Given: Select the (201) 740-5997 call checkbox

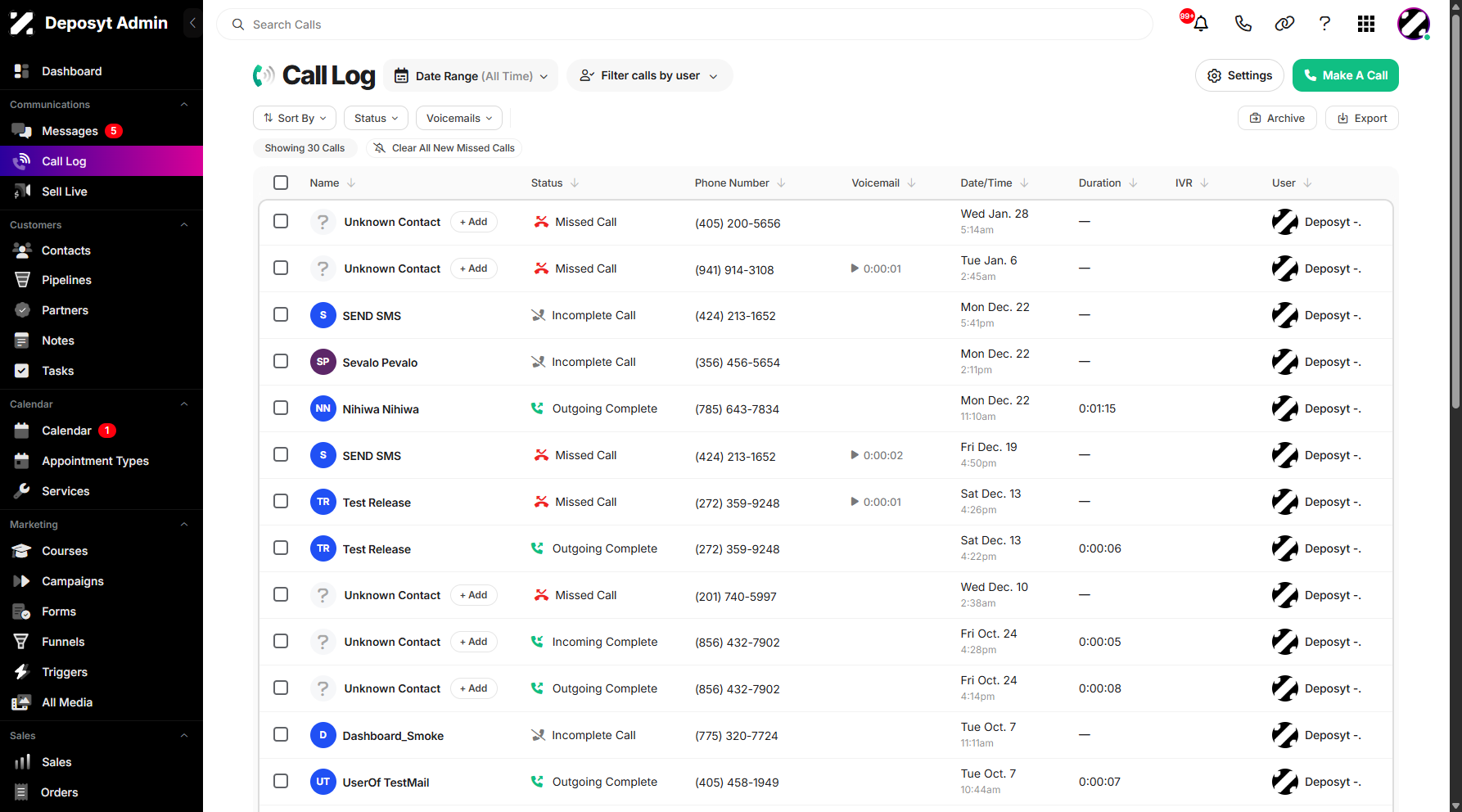Looking at the screenshot, I should 281,594.
